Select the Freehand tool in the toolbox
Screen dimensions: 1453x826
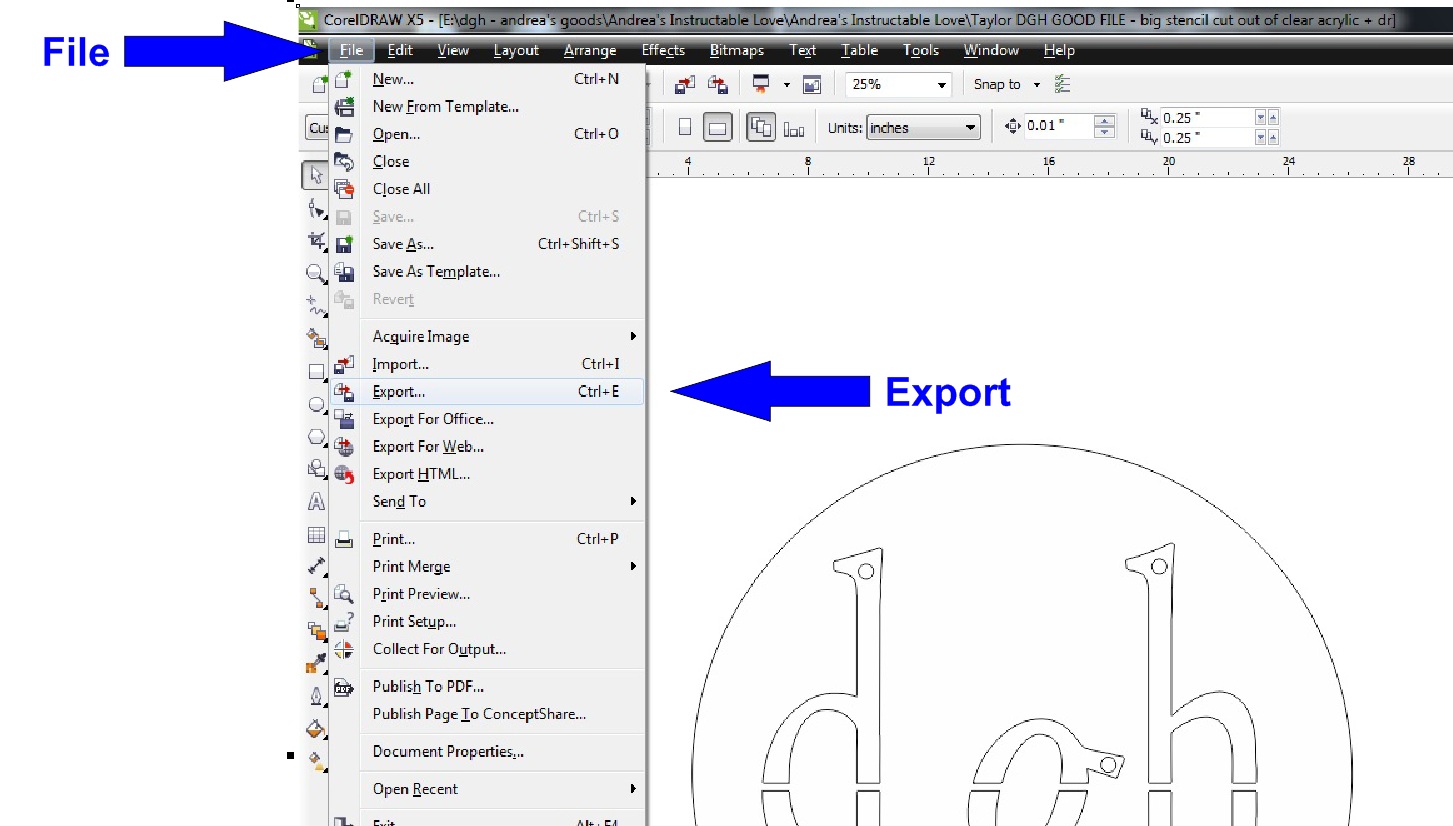pos(316,305)
